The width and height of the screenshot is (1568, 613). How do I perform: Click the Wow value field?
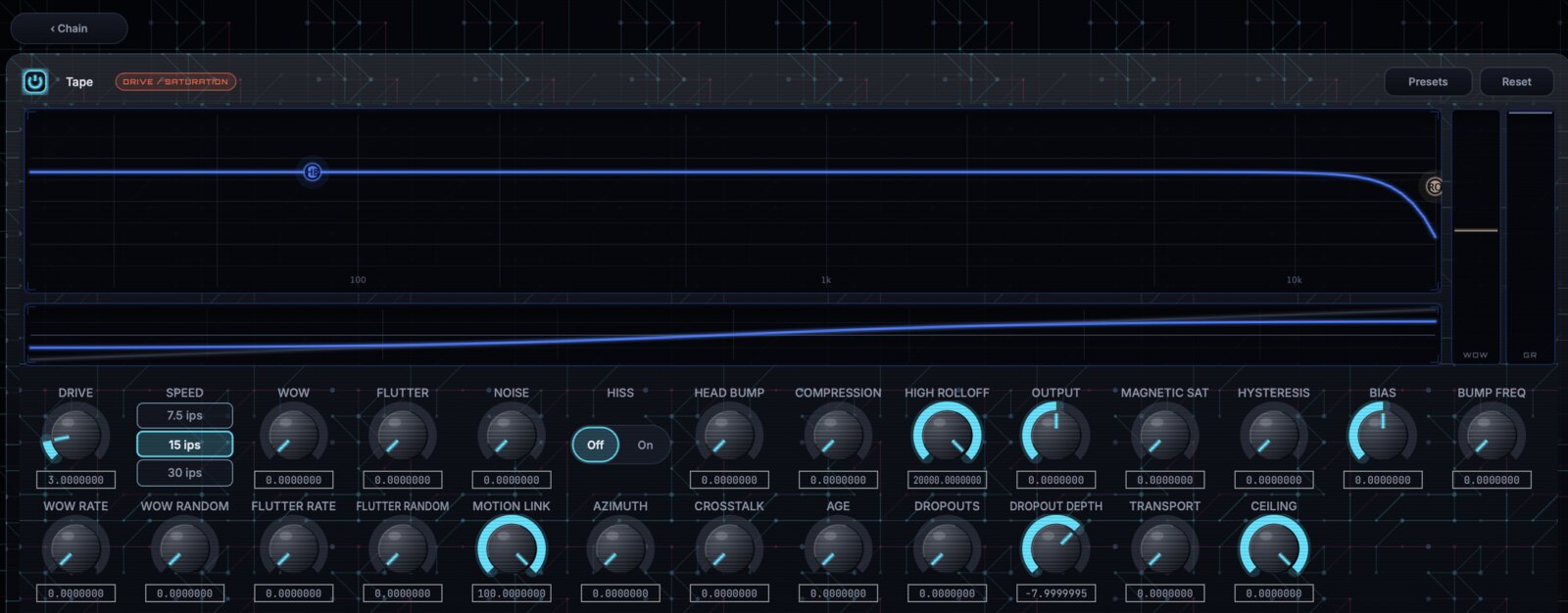click(293, 480)
